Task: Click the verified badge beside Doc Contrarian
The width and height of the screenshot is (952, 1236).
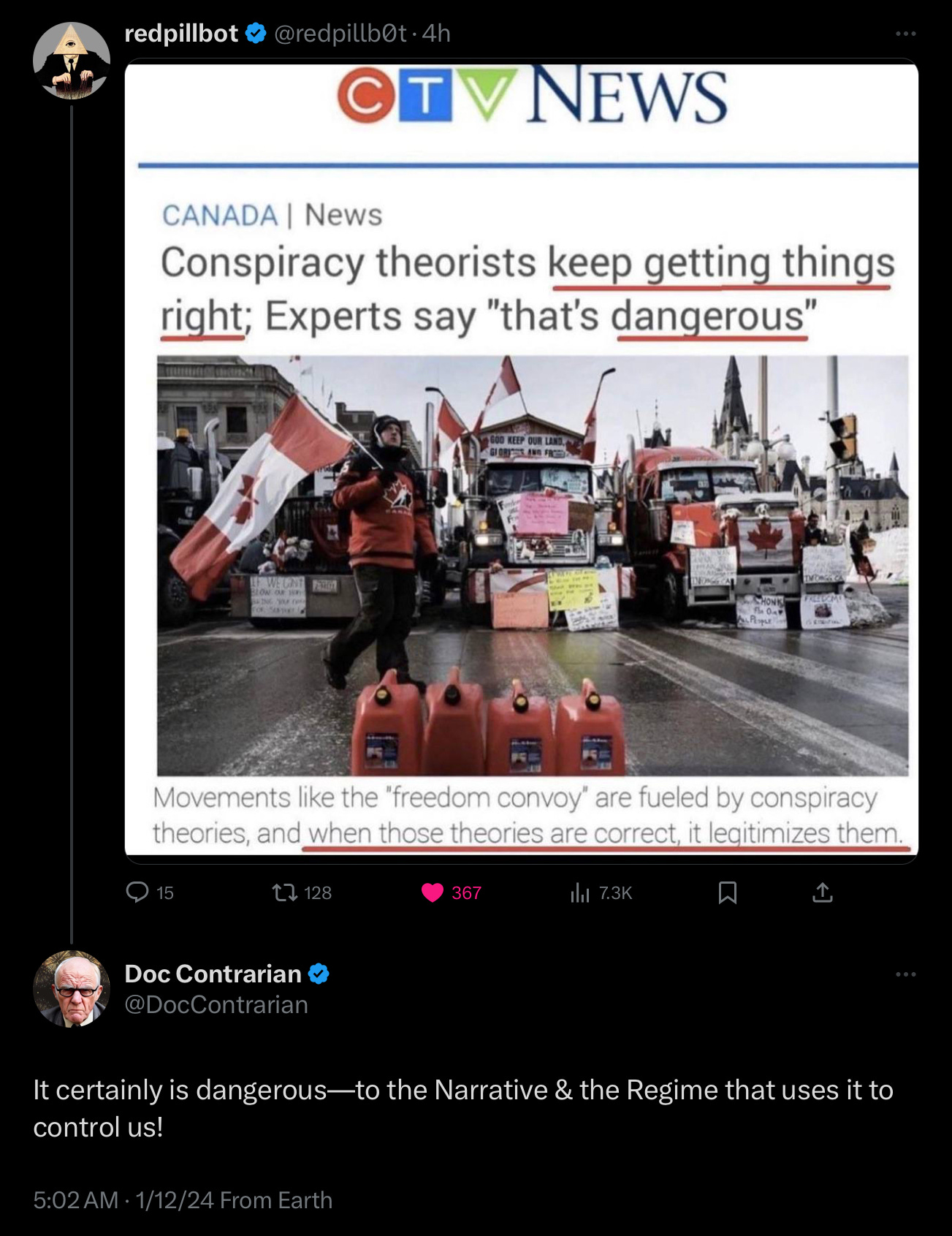Action: (319, 974)
